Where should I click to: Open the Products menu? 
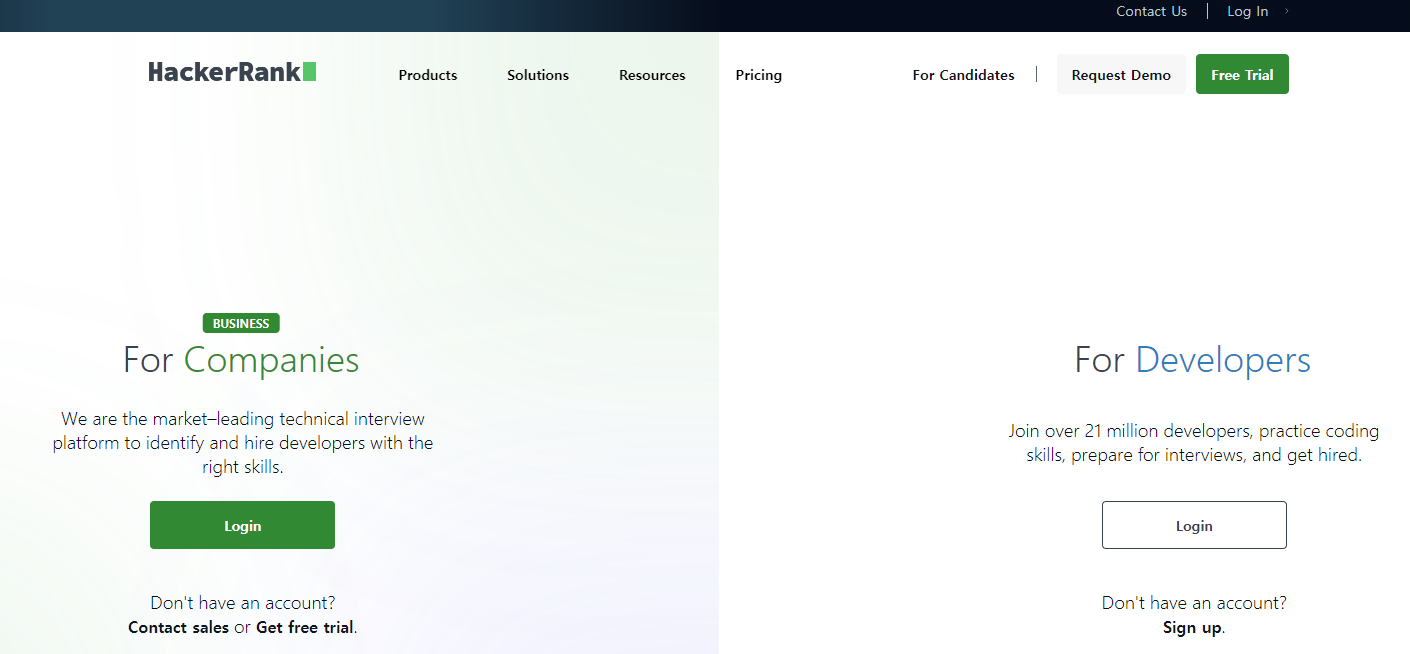click(x=428, y=75)
